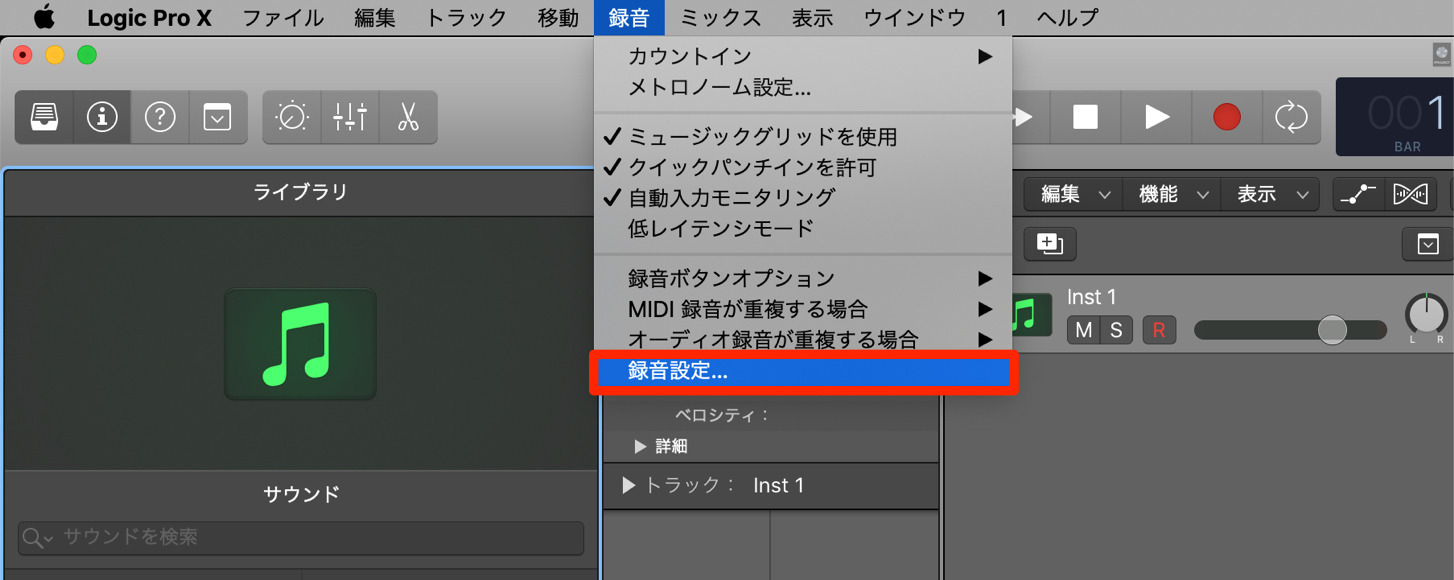The image size is (1454, 580).
Task: Toggle the Inspector info icon
Action: point(101,117)
